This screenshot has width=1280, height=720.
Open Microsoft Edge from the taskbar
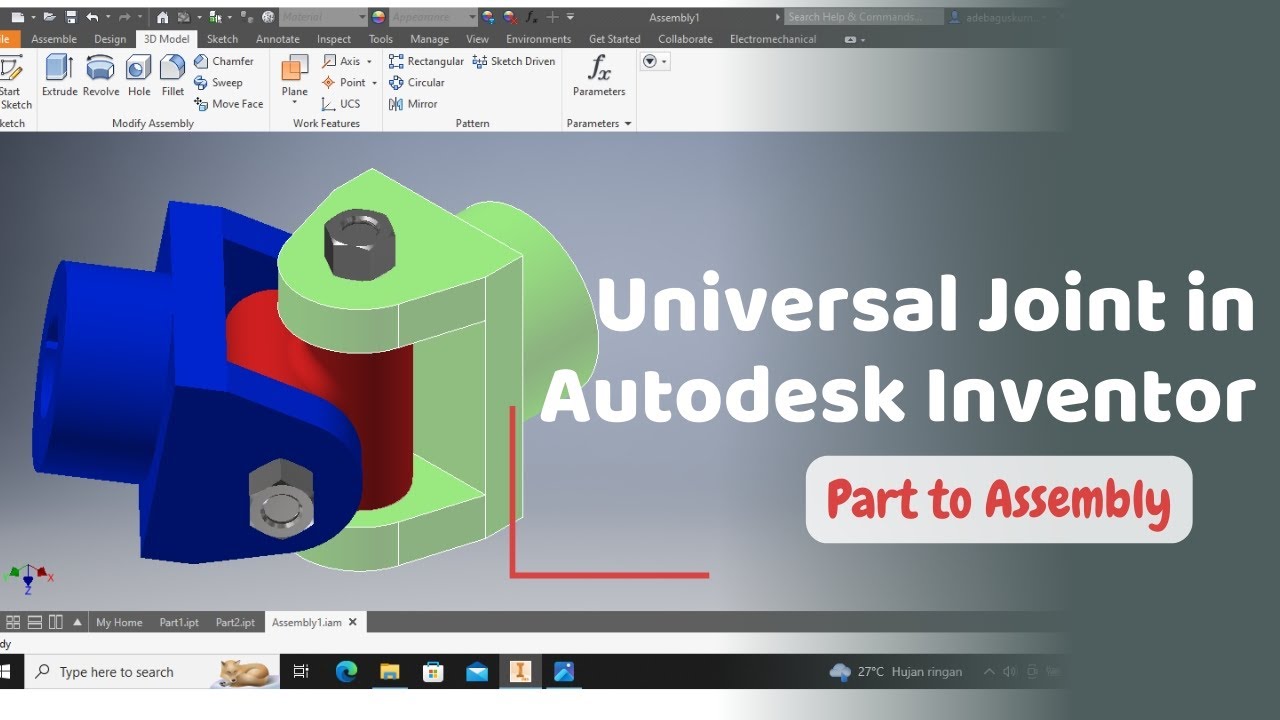coord(346,672)
